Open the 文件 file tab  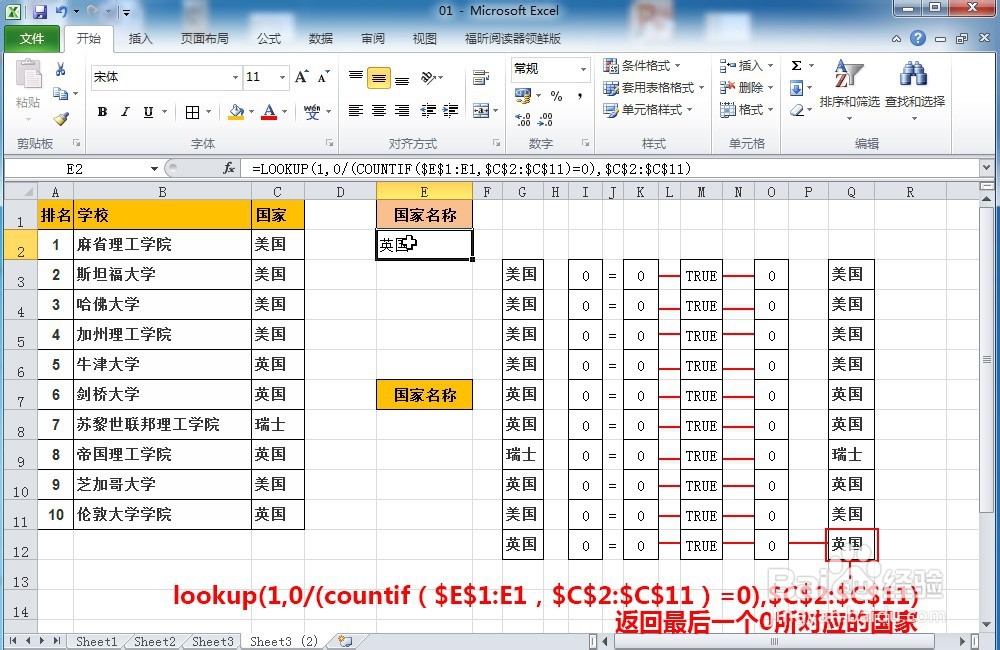[x=32, y=38]
